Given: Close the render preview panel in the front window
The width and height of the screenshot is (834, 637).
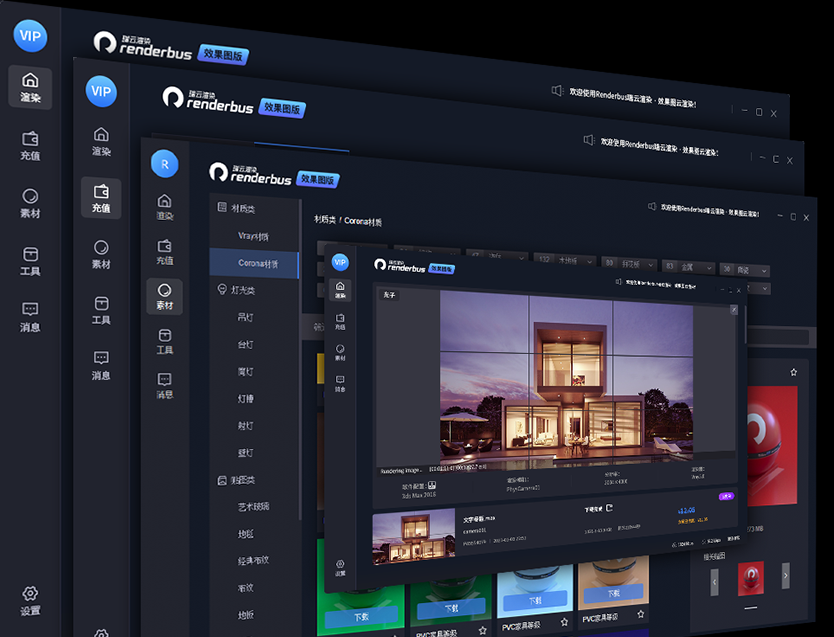Looking at the screenshot, I should pyautogui.click(x=734, y=309).
